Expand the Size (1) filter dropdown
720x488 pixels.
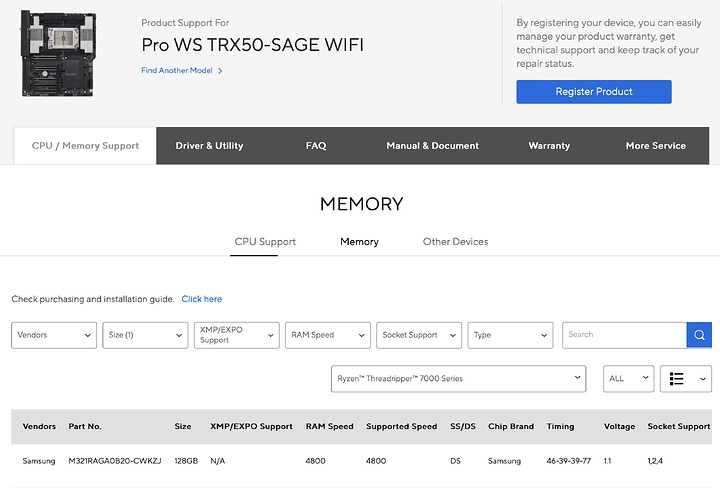145,335
